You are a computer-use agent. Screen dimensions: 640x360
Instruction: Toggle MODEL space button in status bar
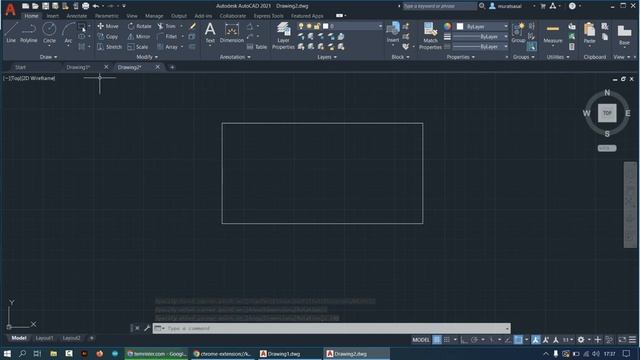coord(421,340)
